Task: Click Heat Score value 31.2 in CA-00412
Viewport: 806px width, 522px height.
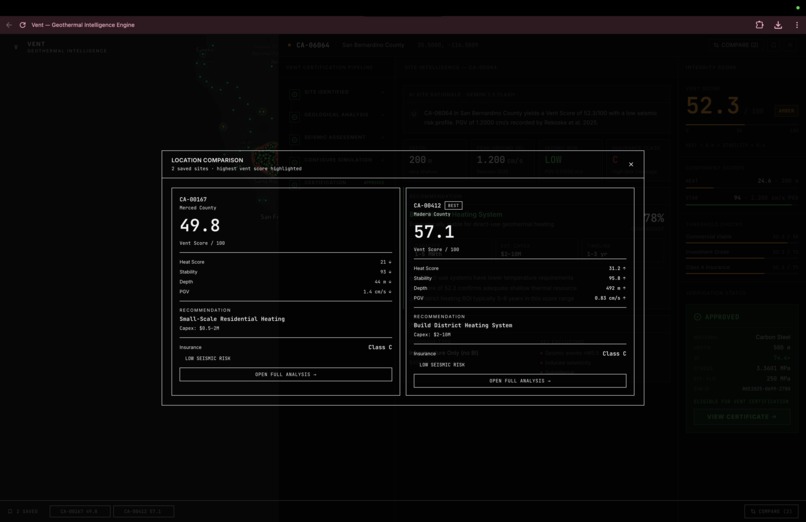Action: coord(617,268)
